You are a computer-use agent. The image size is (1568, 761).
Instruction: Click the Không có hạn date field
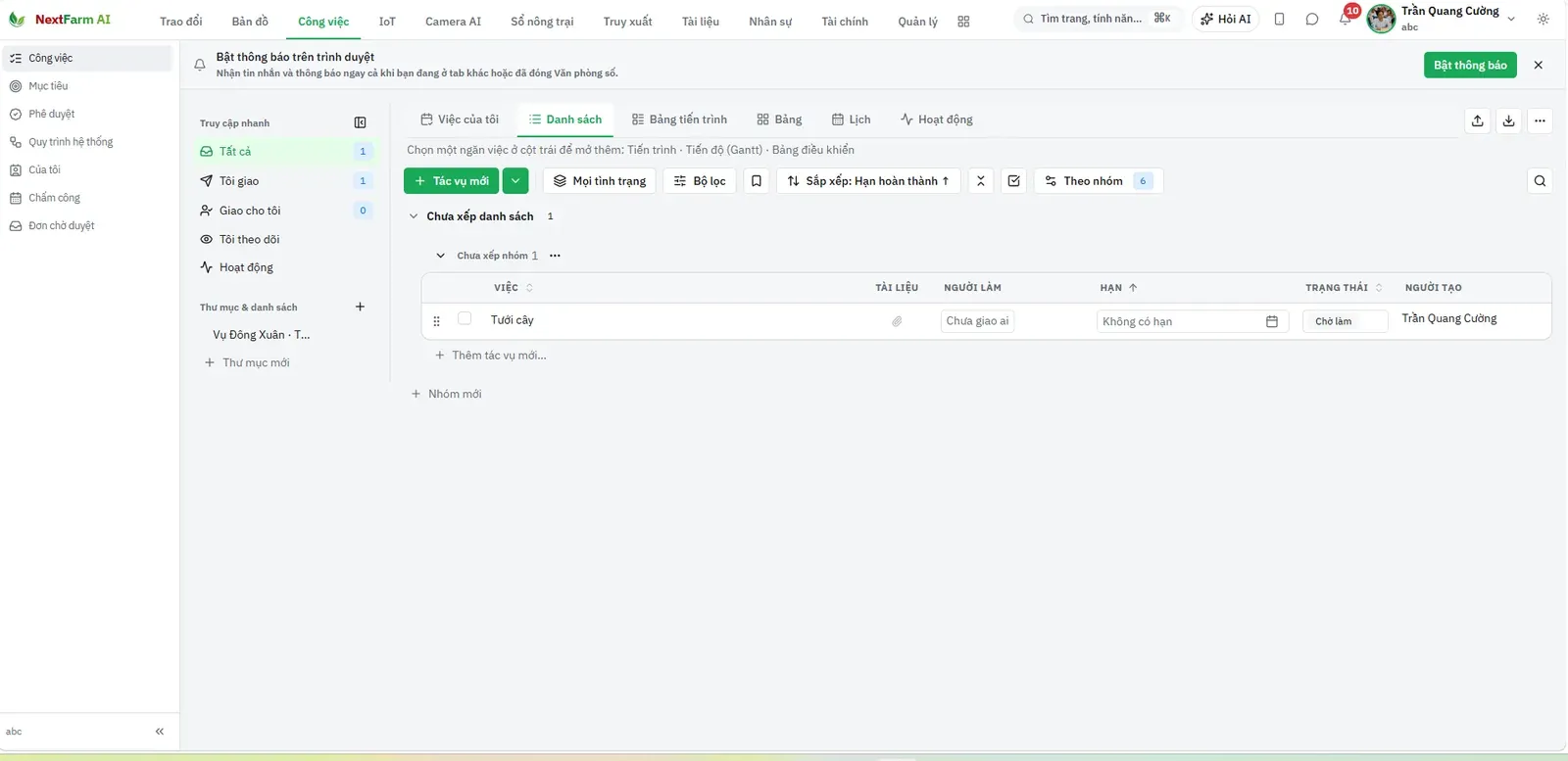tap(1192, 321)
